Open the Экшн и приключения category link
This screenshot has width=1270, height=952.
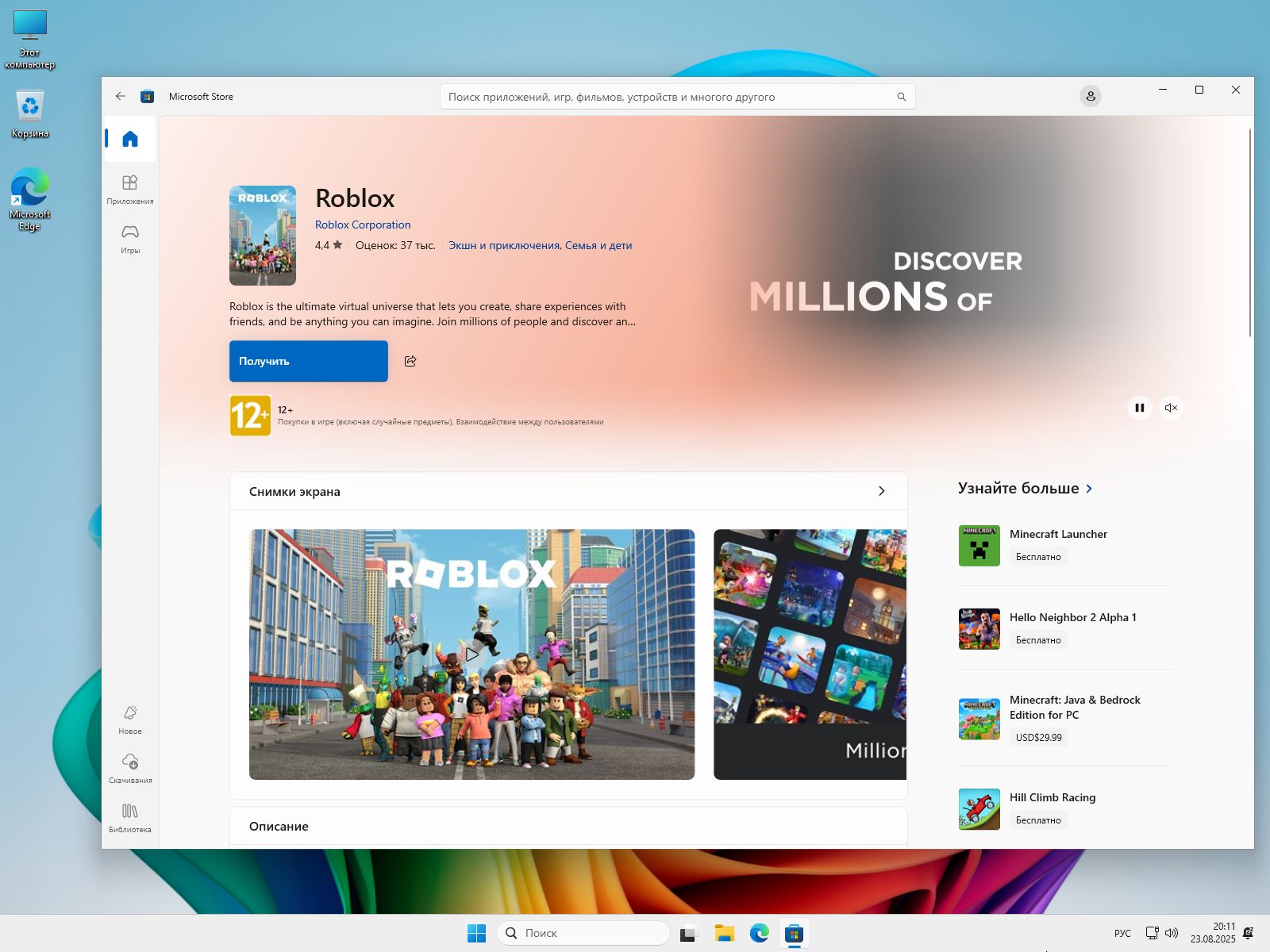point(504,245)
